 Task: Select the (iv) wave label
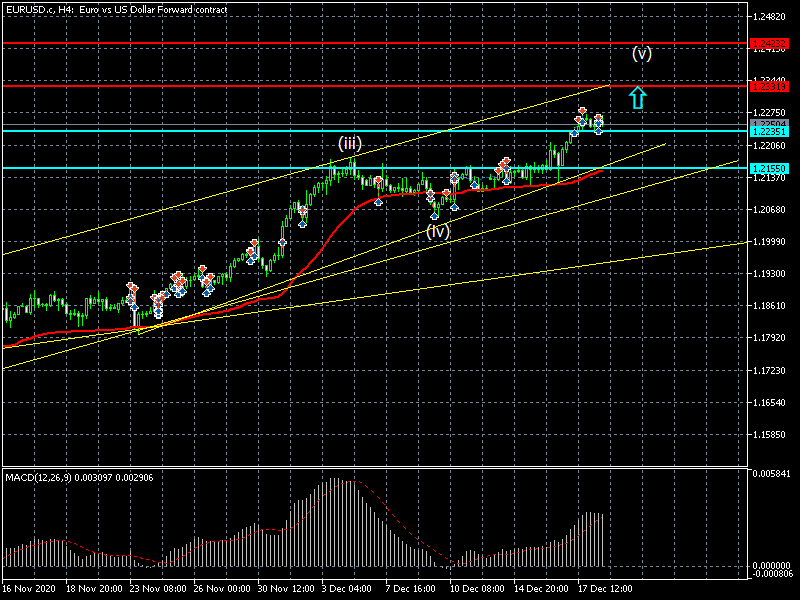point(438,231)
